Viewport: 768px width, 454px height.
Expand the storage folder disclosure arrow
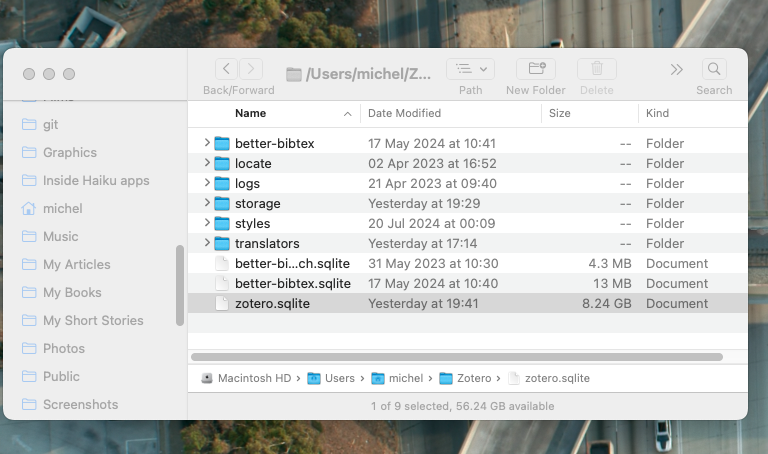tap(207, 203)
